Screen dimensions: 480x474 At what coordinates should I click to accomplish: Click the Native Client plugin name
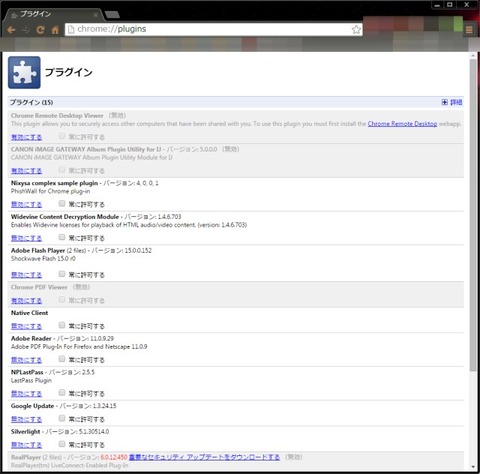click(x=29, y=313)
